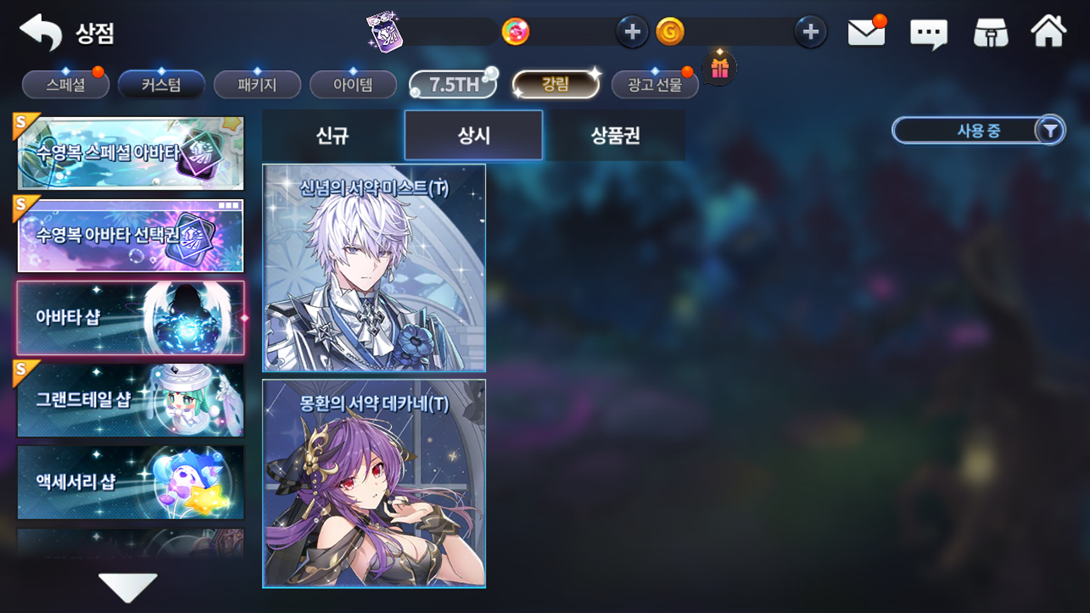Return to home via house icon
Image resolution: width=1090 pixels, height=613 pixels.
point(1048,31)
